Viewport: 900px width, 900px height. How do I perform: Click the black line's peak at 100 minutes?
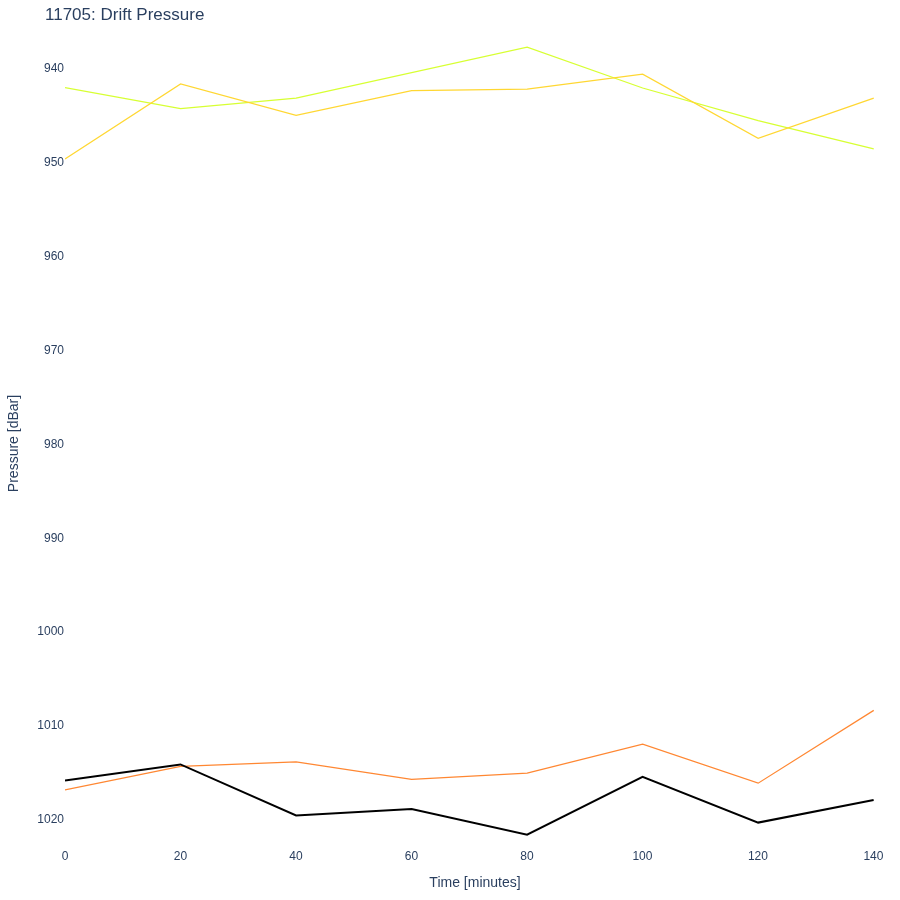(x=642, y=777)
